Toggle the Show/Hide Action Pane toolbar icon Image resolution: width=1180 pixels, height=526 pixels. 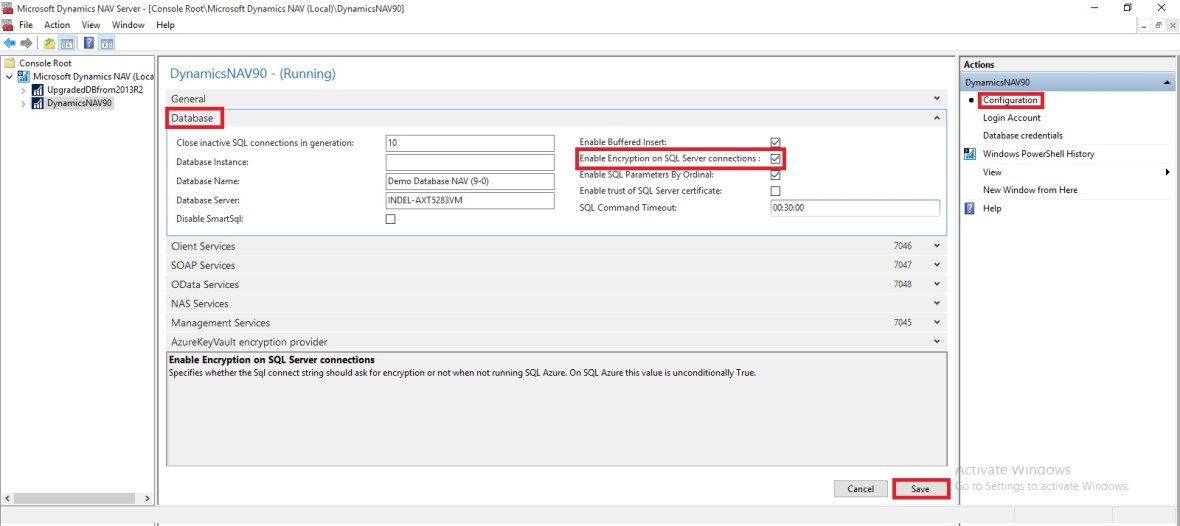pyautogui.click(x=106, y=43)
